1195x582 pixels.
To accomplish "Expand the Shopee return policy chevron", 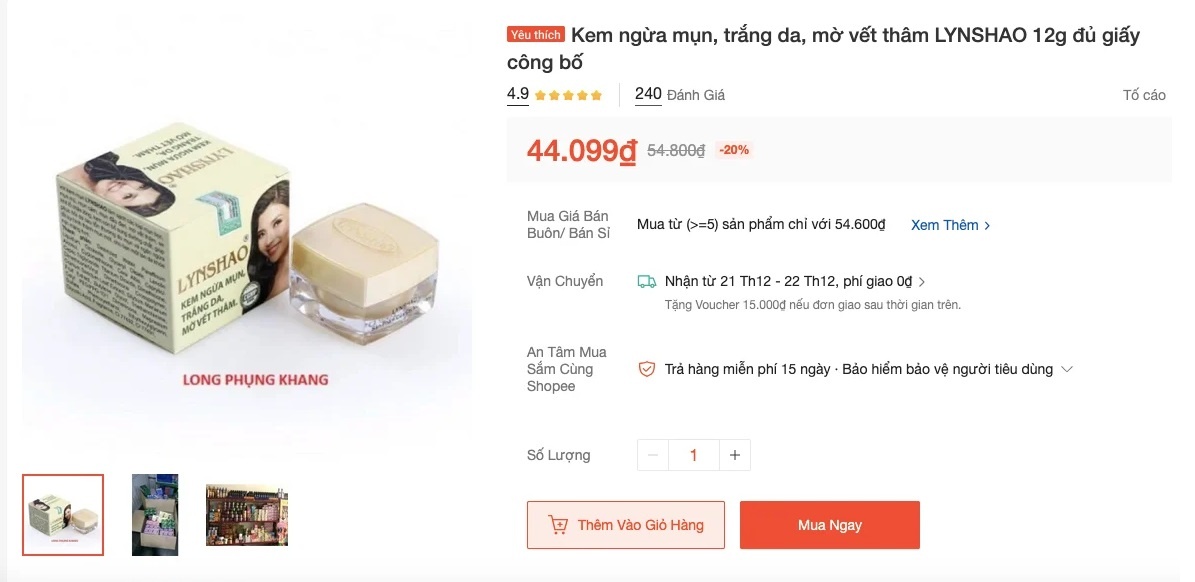I will pos(1067,369).
